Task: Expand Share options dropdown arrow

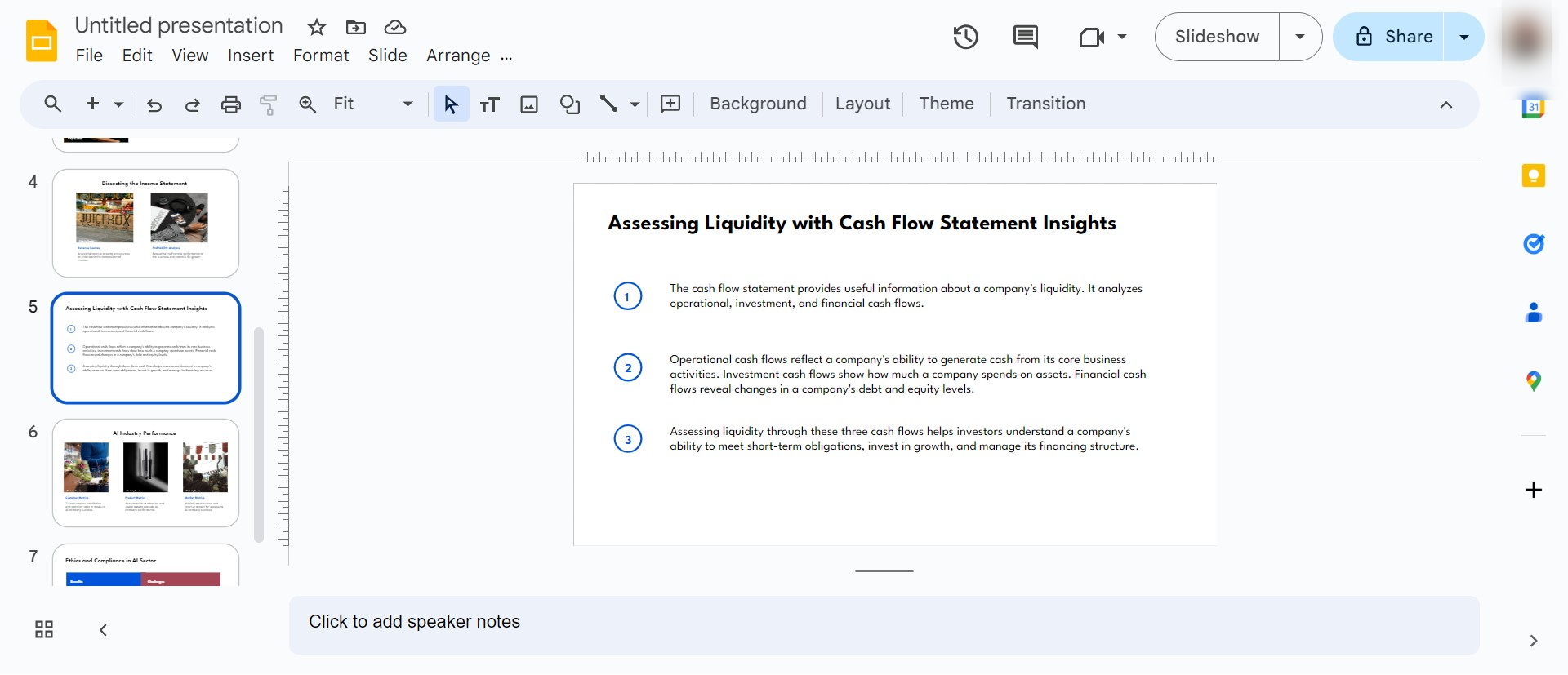Action: (1464, 37)
